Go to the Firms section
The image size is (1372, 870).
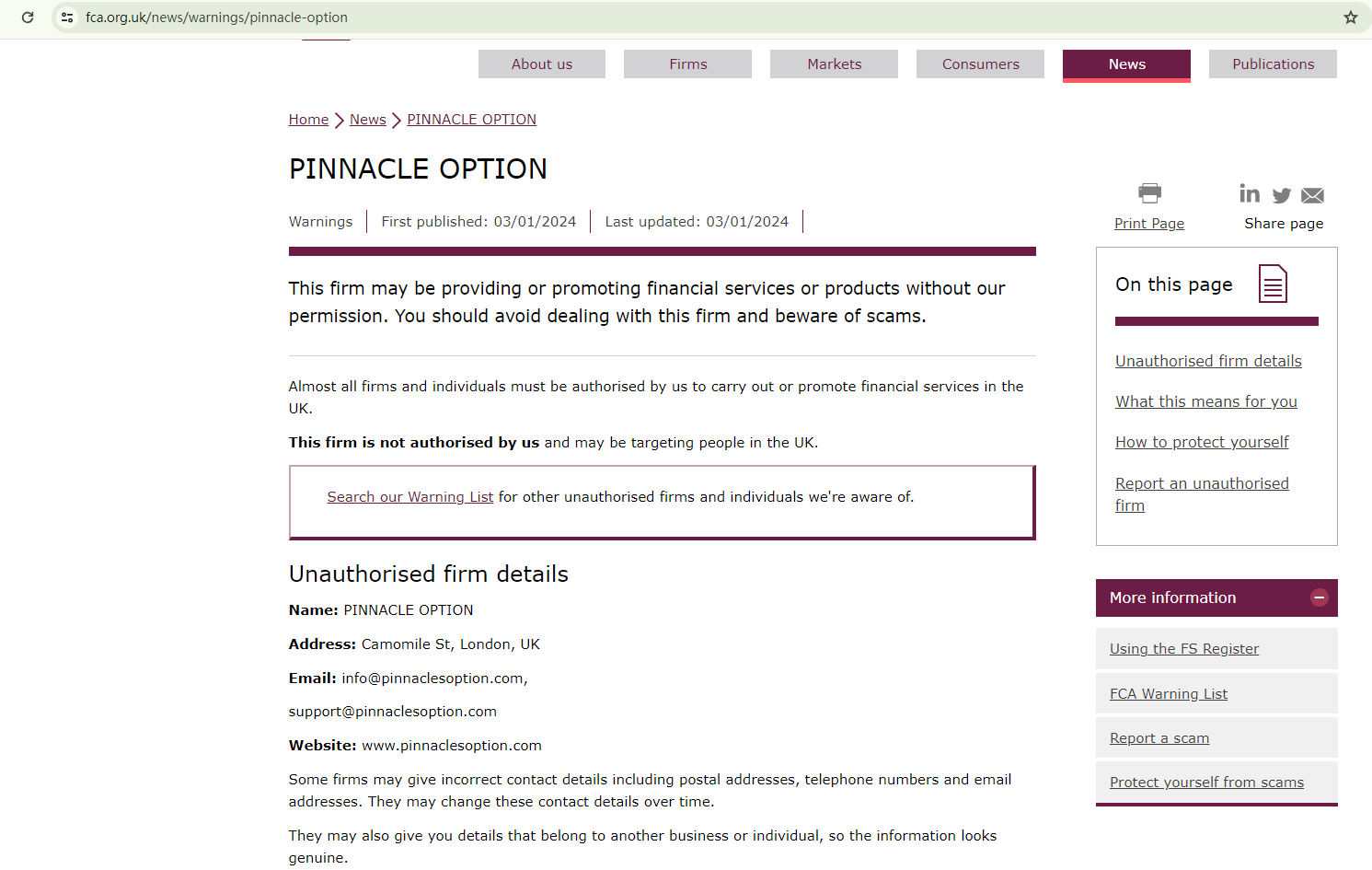pos(687,64)
